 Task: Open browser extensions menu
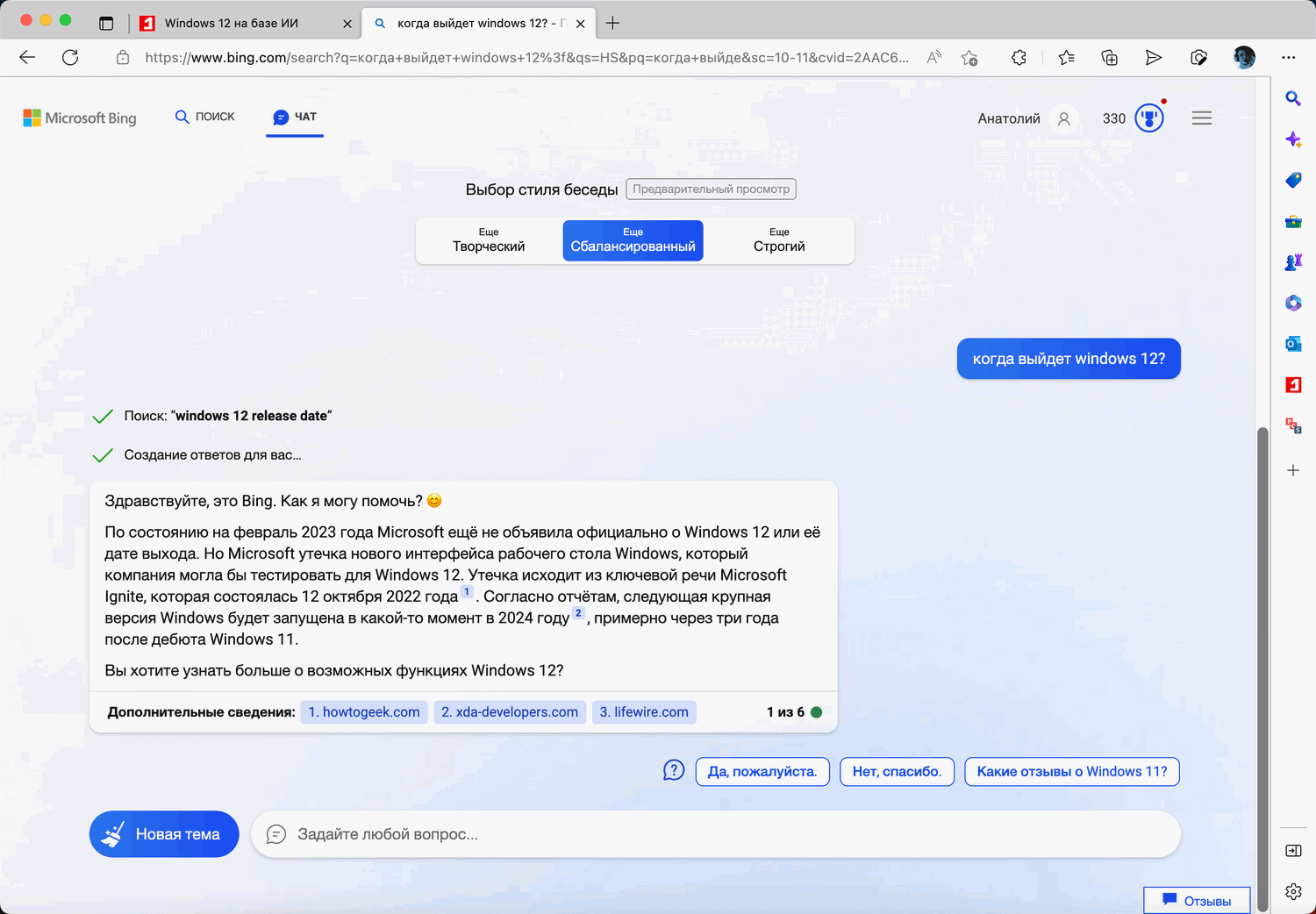(1019, 58)
